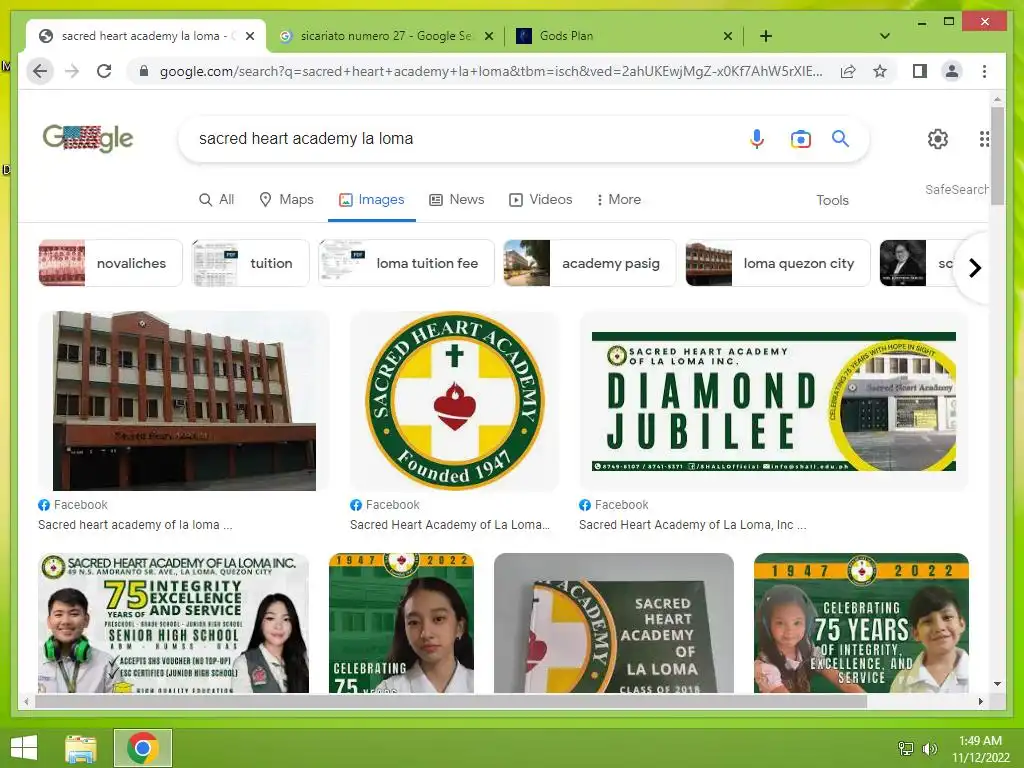Click the vertical page scrollbar
The height and width of the screenshot is (768, 1024).
997,155
